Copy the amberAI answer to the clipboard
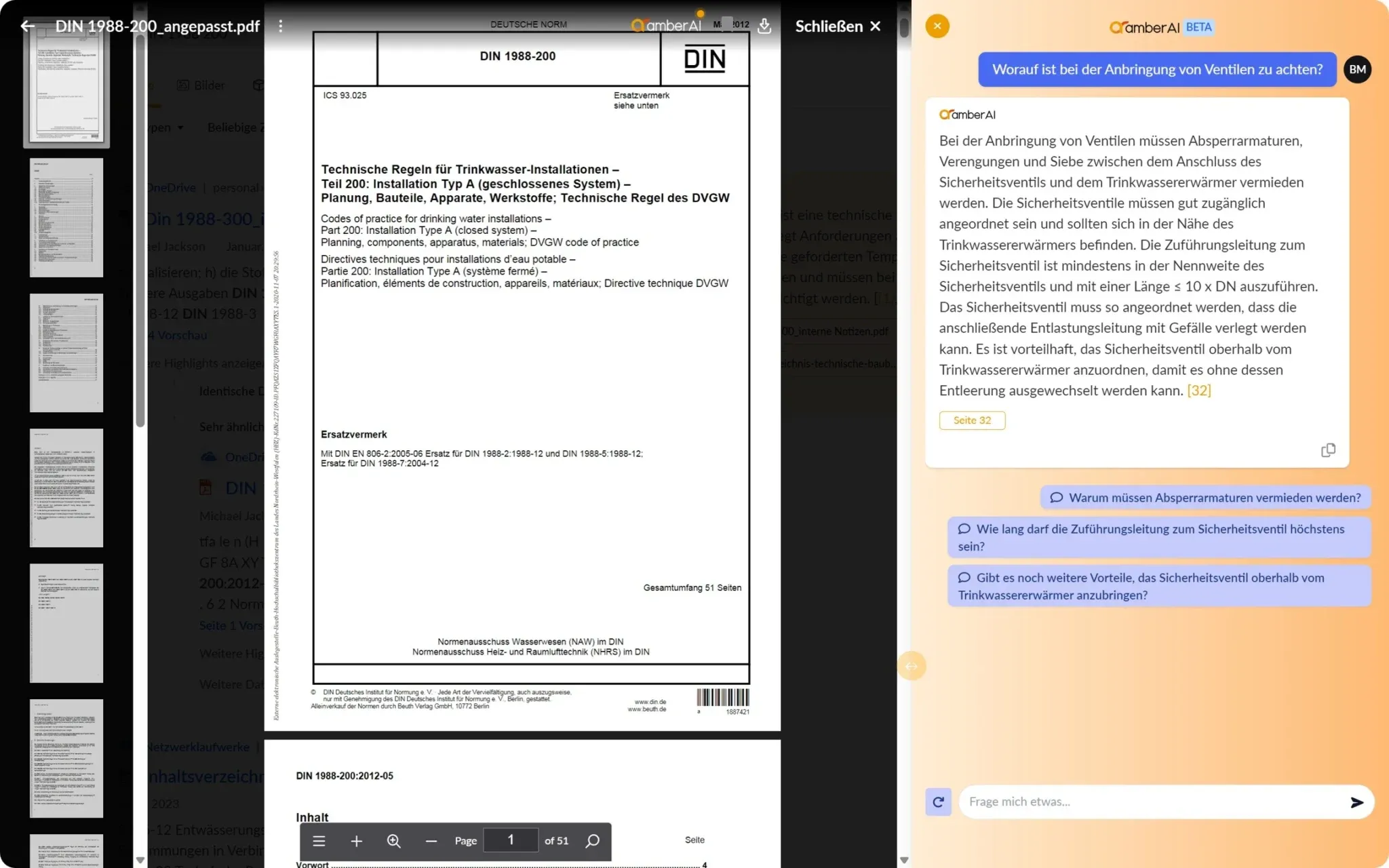The height and width of the screenshot is (868, 1389). pos(1328,450)
